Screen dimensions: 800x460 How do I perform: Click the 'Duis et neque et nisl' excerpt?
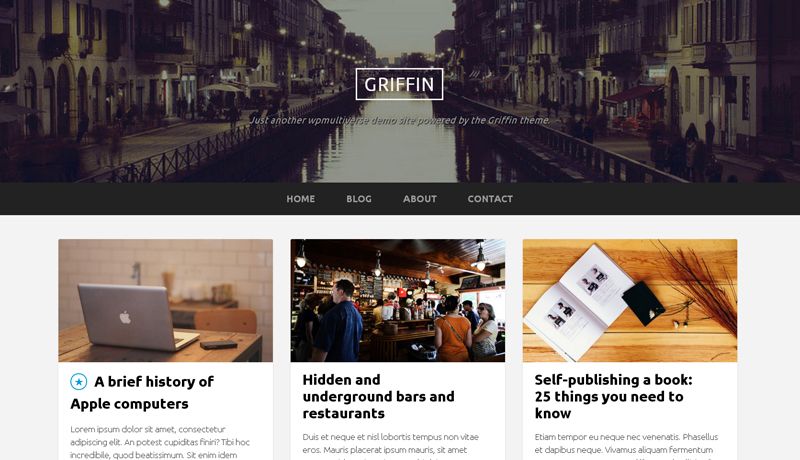[x=390, y=447]
